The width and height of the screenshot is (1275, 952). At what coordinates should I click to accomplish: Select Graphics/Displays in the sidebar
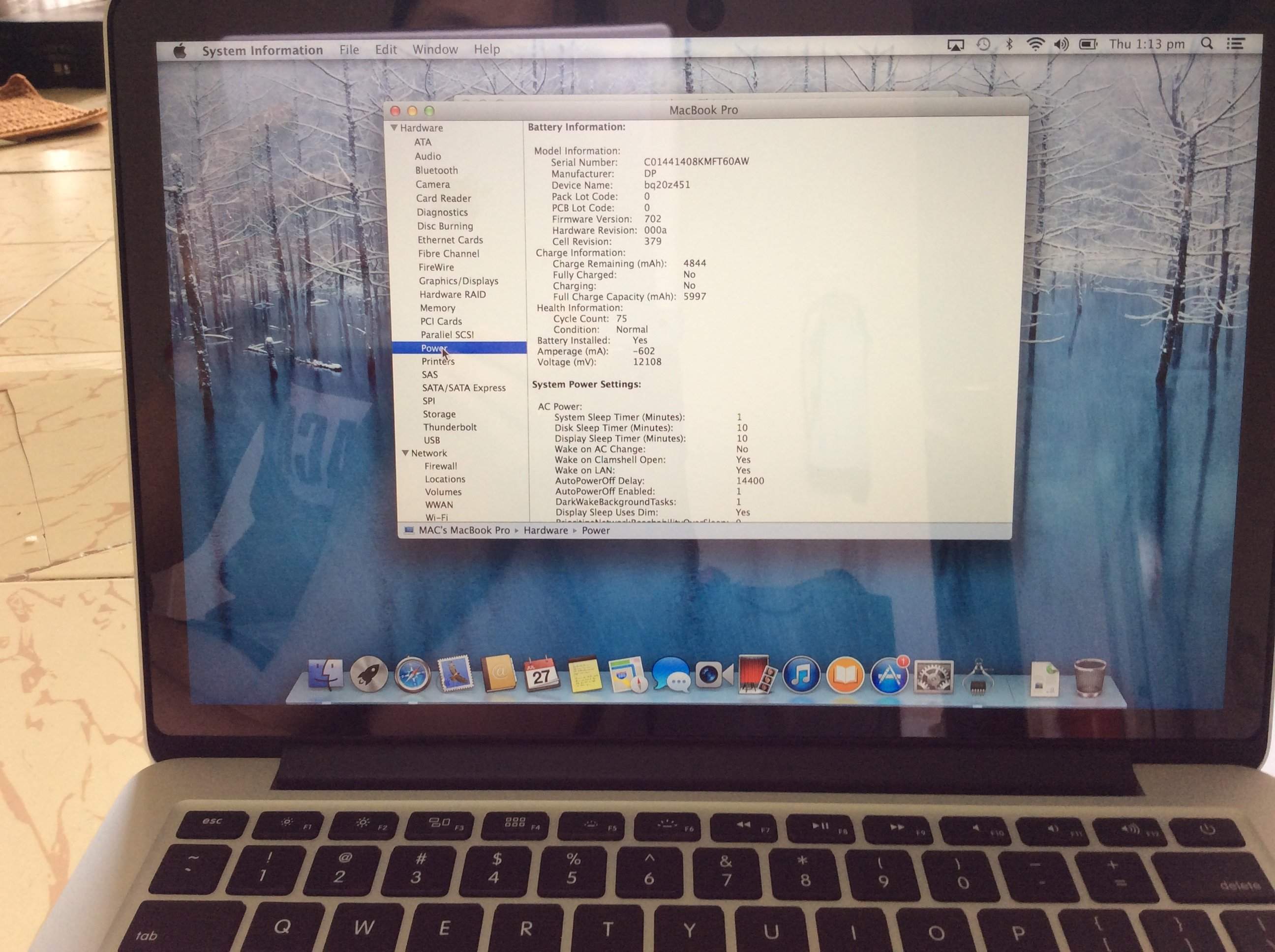(458, 281)
